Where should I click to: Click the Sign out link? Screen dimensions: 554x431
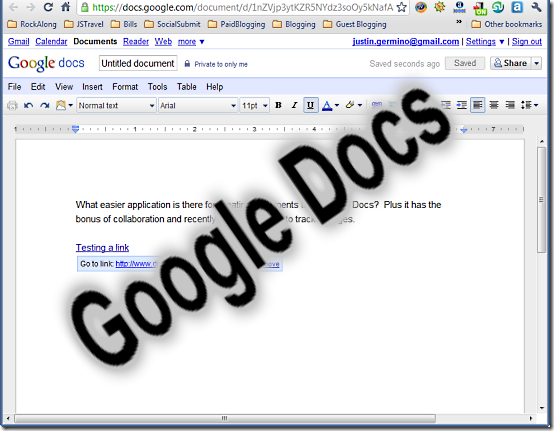click(527, 42)
